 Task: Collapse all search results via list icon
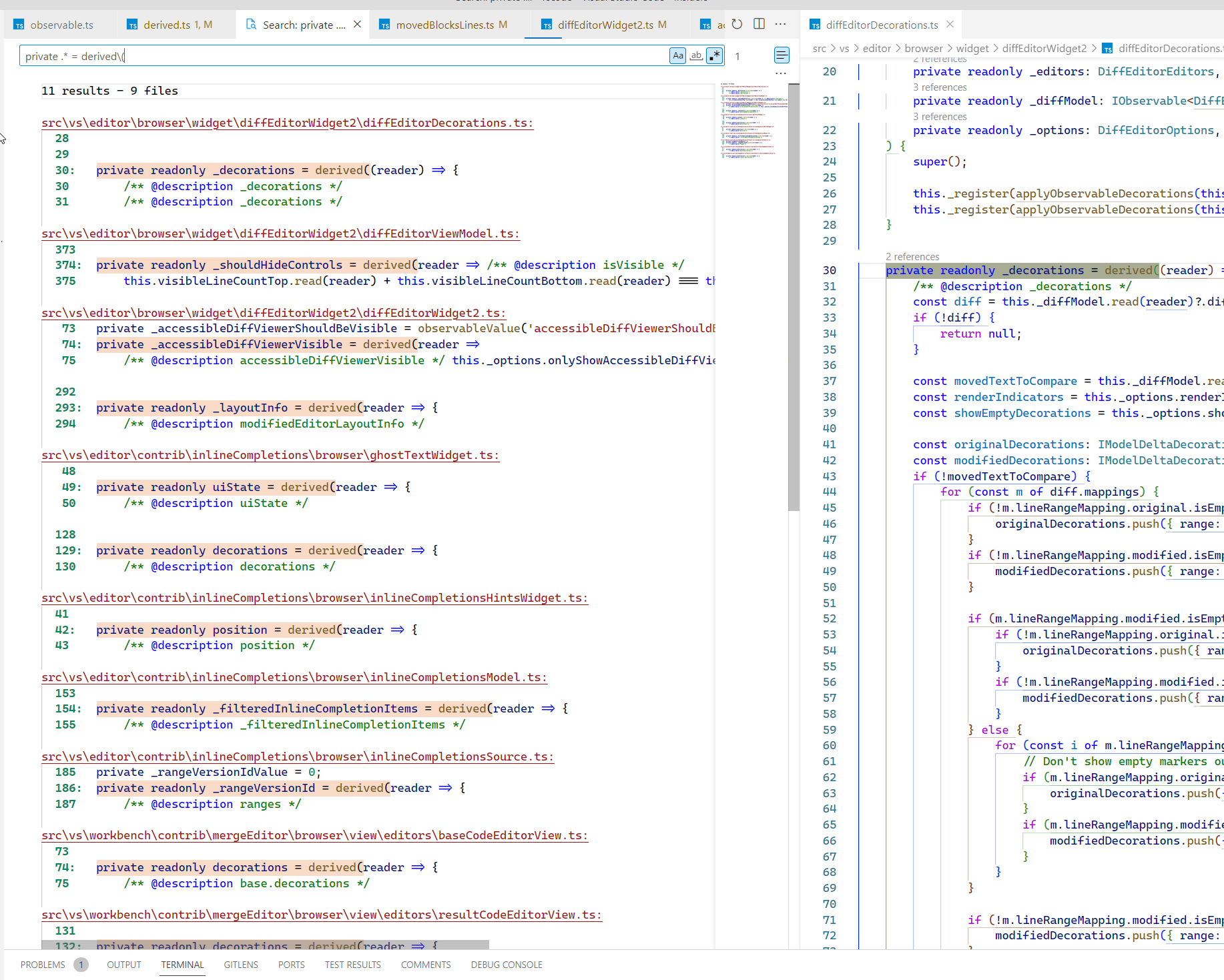point(782,55)
